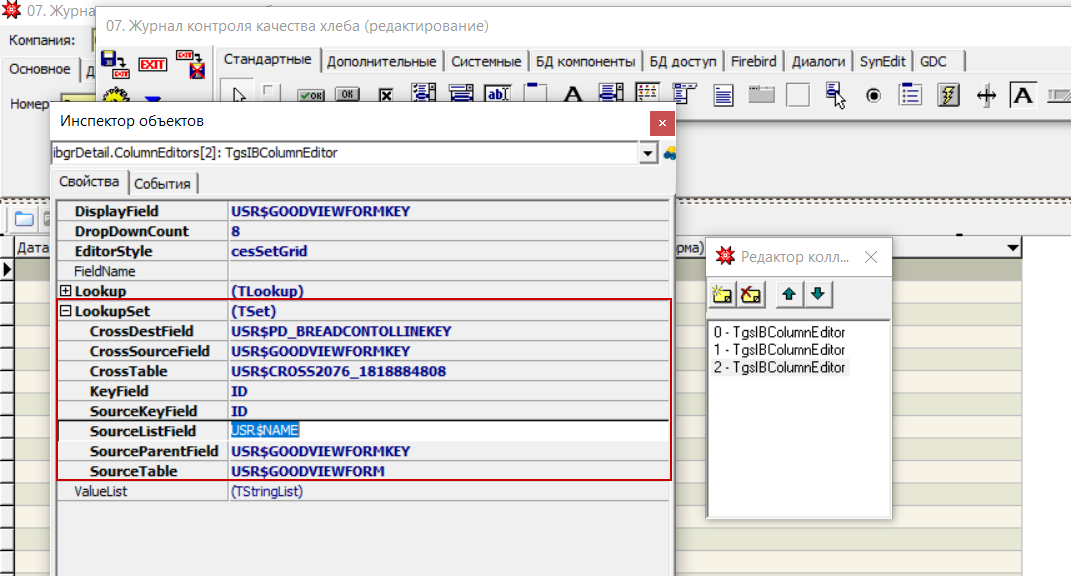Open the Дополнительные palette tab
Image resolution: width=1071 pixels, height=576 pixels.
[x=381, y=61]
